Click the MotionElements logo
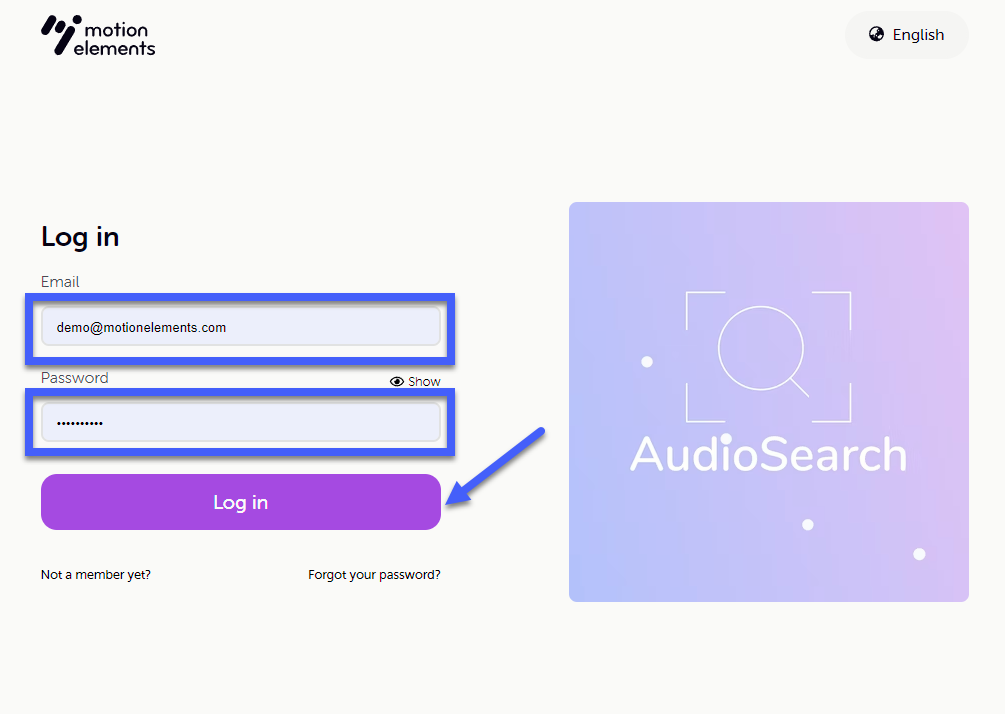This screenshot has width=1005, height=714. pos(98,35)
